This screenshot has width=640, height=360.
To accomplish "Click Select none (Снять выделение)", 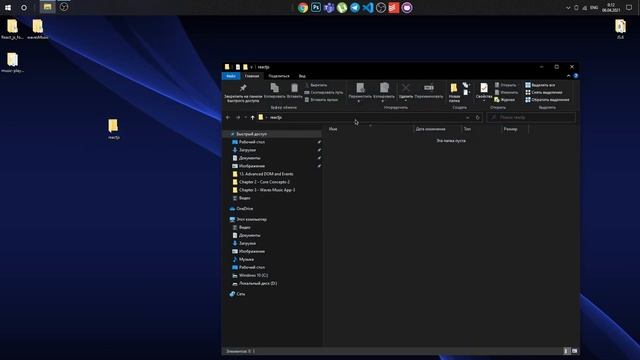I will 544,92.
